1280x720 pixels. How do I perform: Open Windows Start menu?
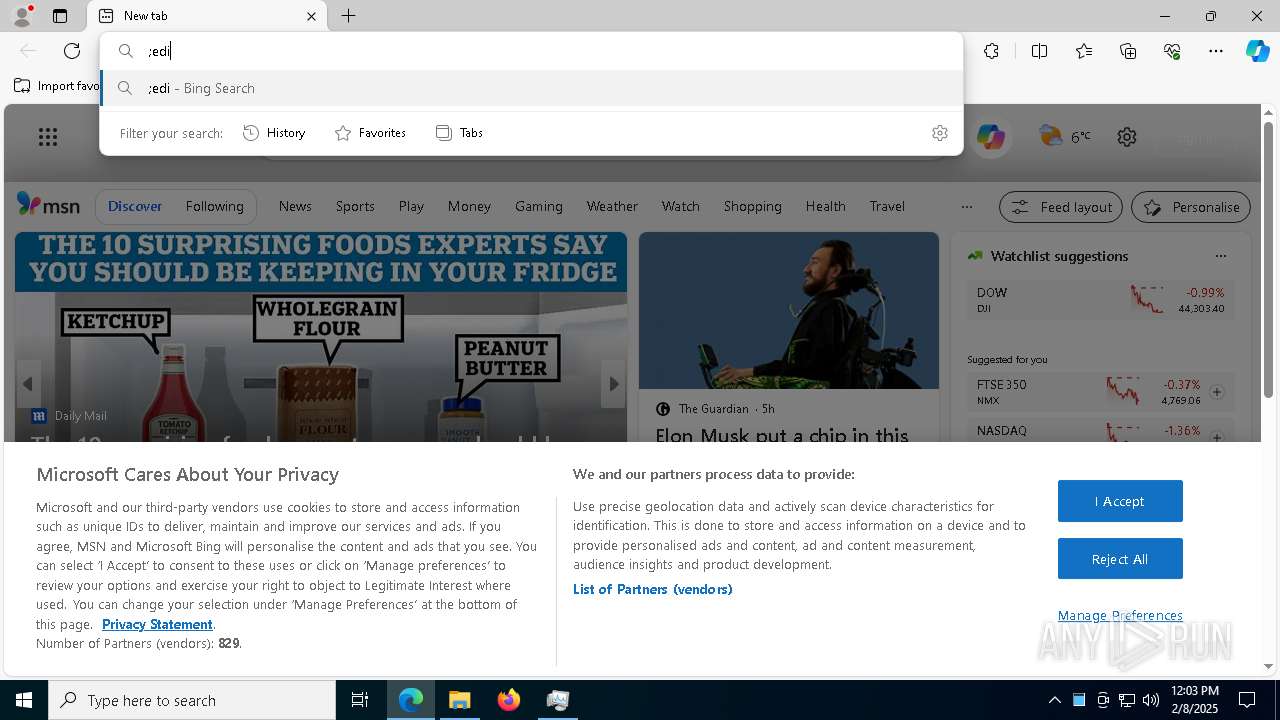pyautogui.click(x=24, y=700)
